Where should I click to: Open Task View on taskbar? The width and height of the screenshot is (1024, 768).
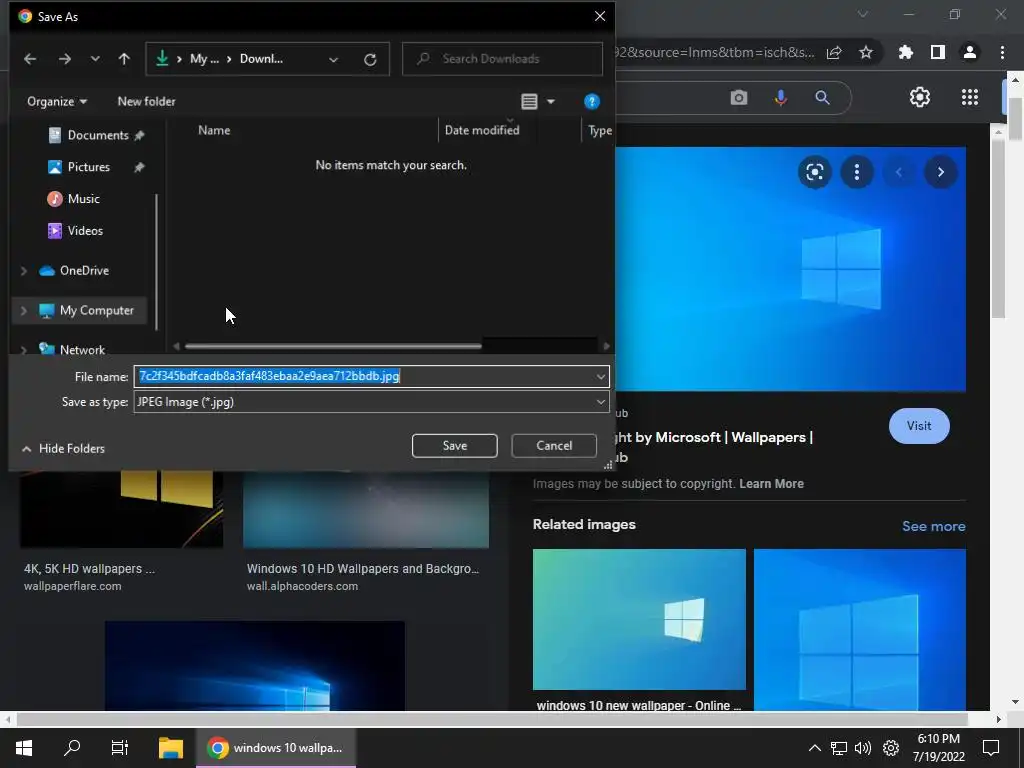pyautogui.click(x=120, y=748)
